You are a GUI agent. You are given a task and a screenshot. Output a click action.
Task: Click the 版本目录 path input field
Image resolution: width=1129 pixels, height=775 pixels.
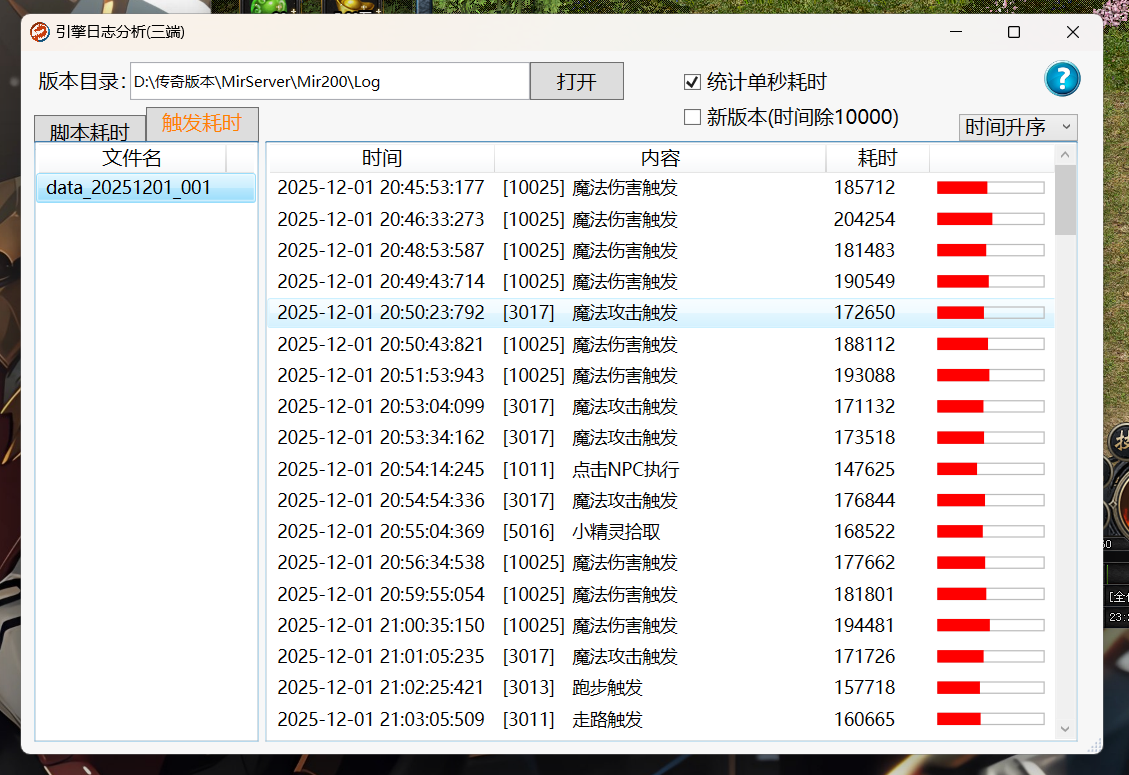click(330, 82)
